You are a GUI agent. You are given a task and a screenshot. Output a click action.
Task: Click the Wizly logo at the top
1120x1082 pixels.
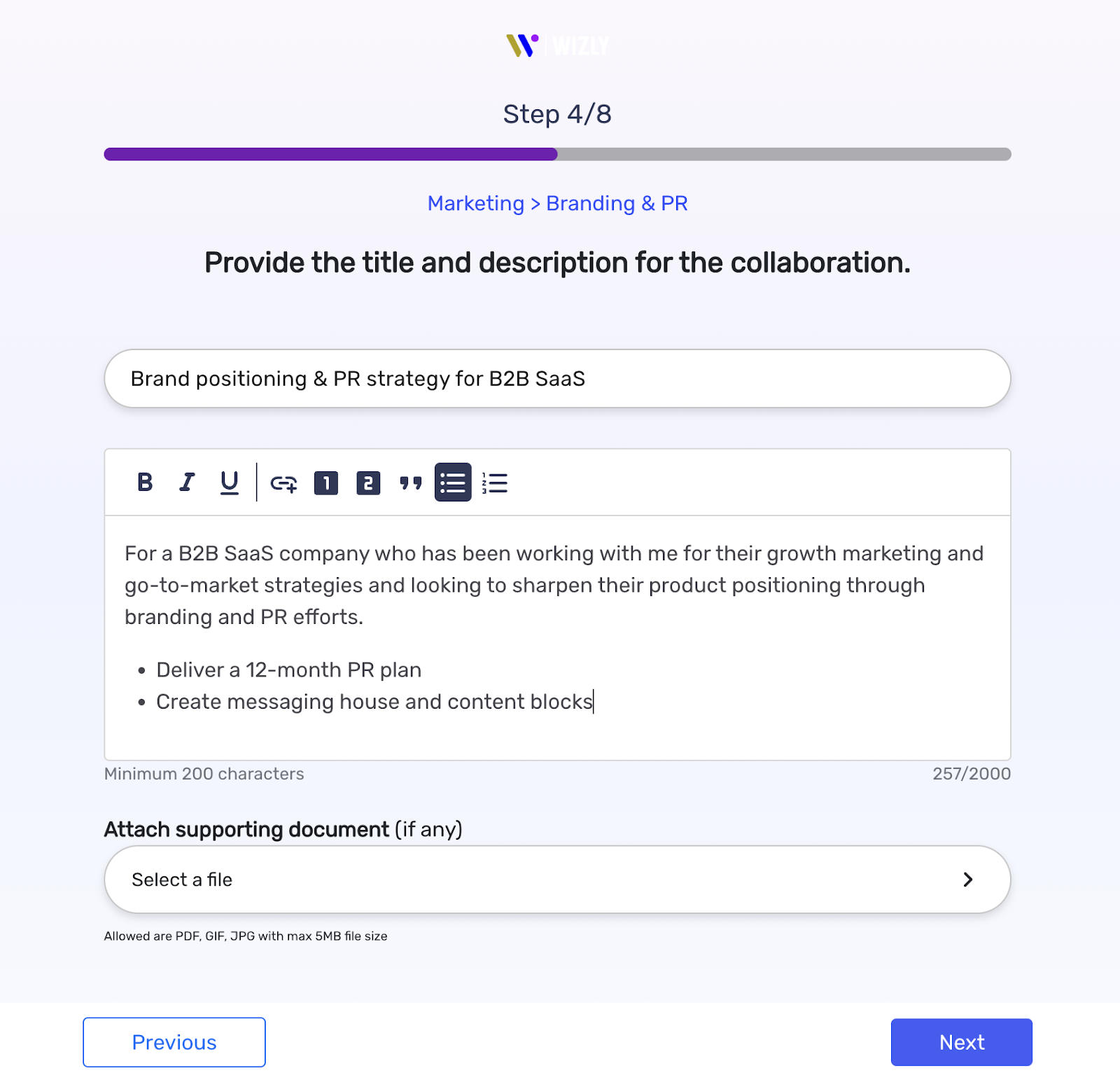(x=557, y=46)
